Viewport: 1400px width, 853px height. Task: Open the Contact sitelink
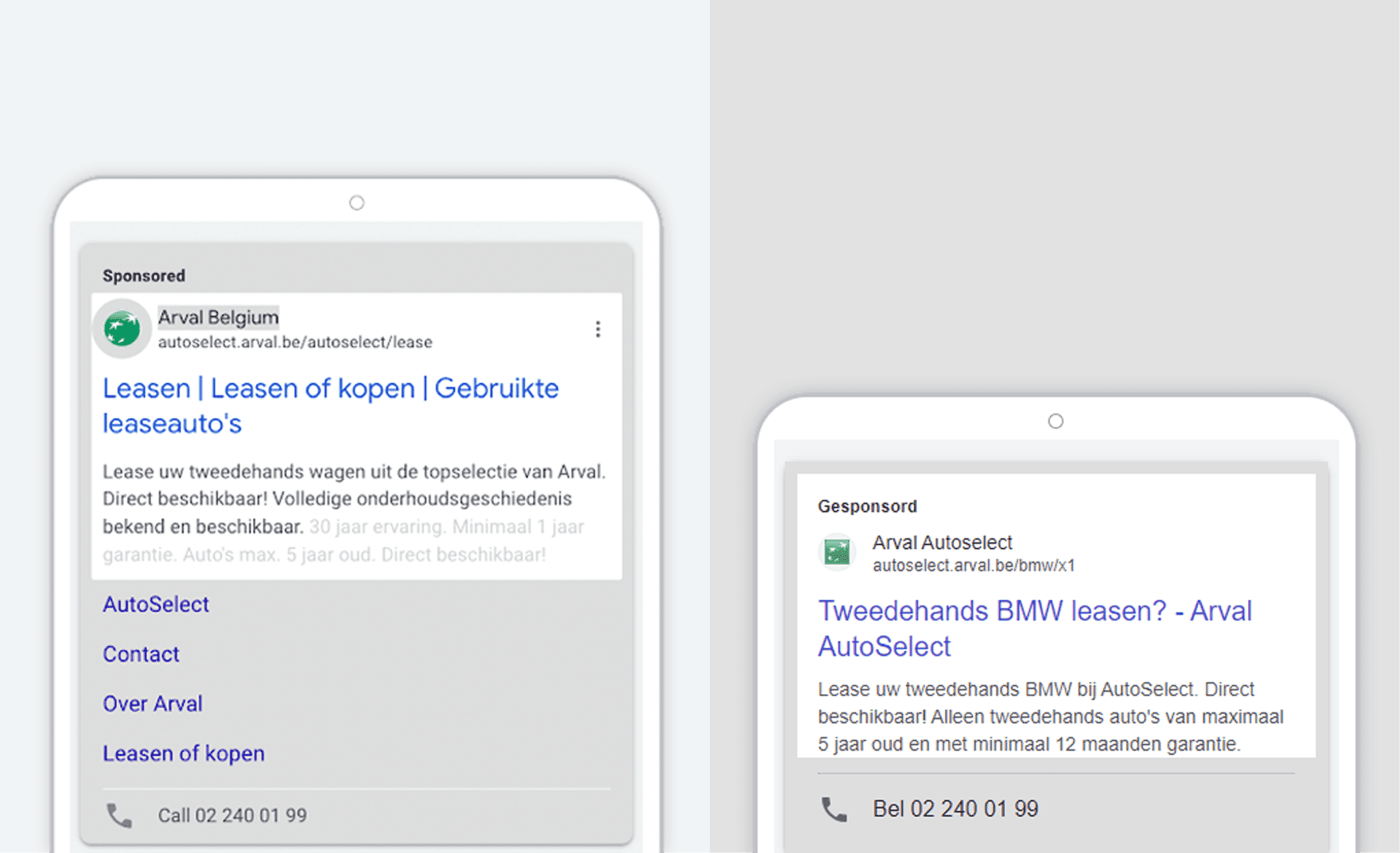coord(141,654)
